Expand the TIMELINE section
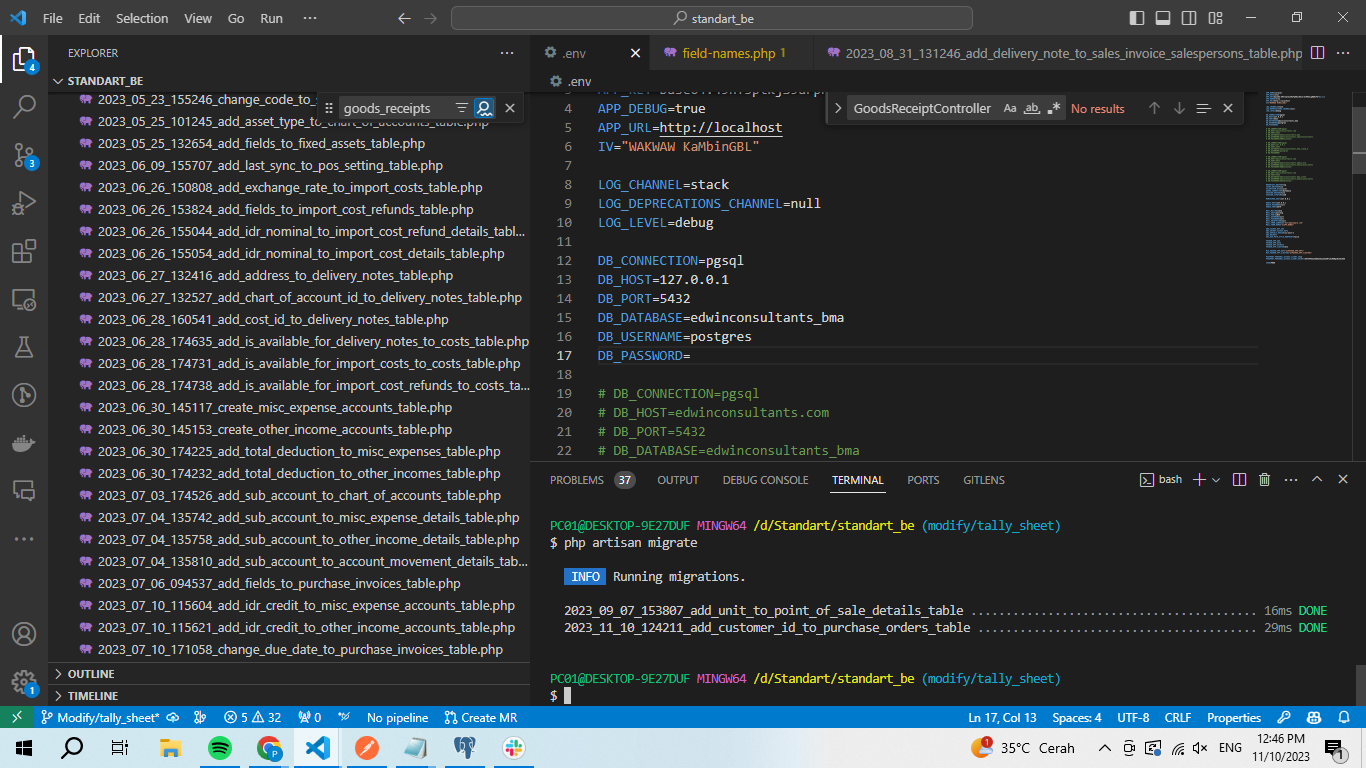Viewport: 1366px width, 768px height. pyautogui.click(x=92, y=696)
